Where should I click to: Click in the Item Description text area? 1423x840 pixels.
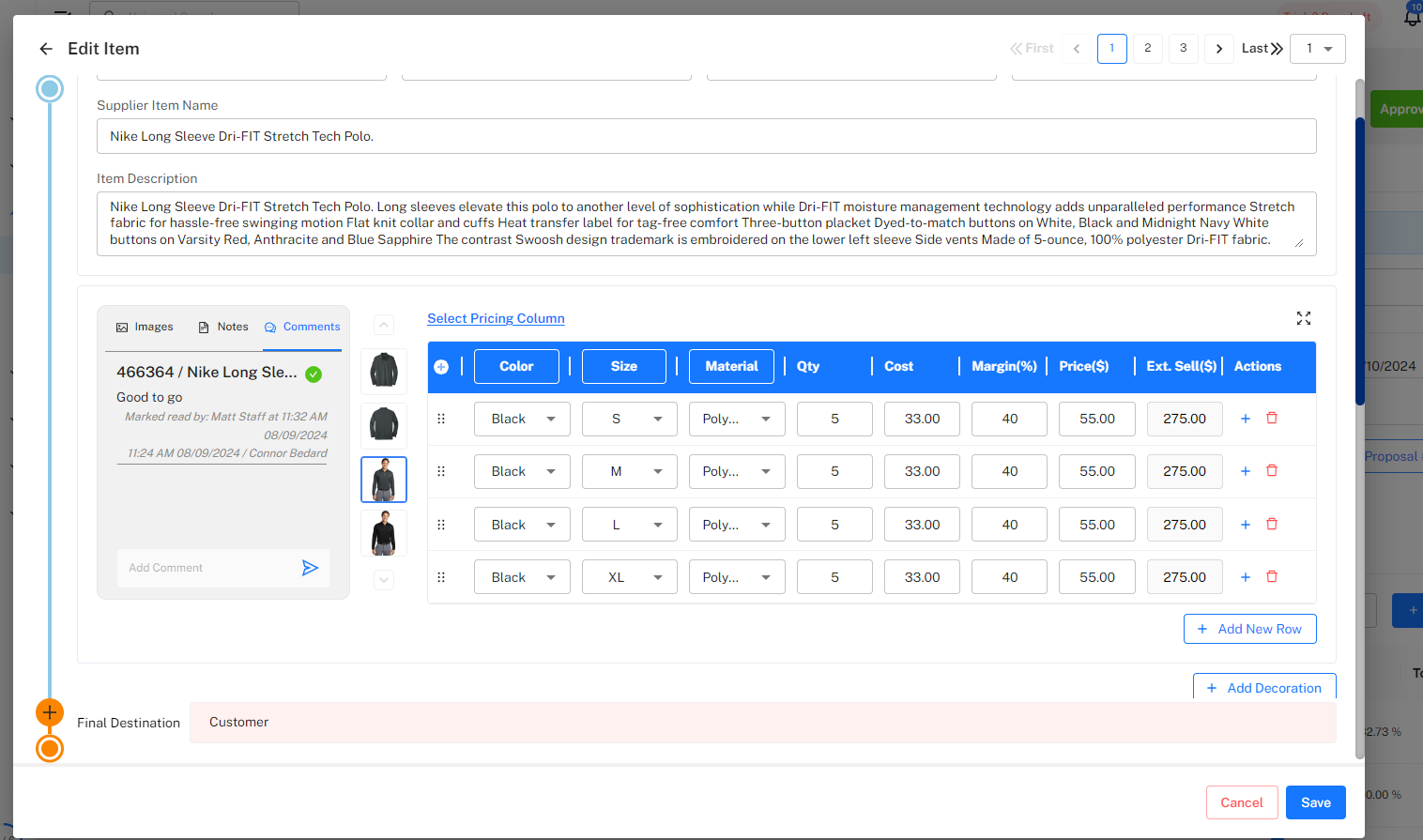(x=706, y=223)
